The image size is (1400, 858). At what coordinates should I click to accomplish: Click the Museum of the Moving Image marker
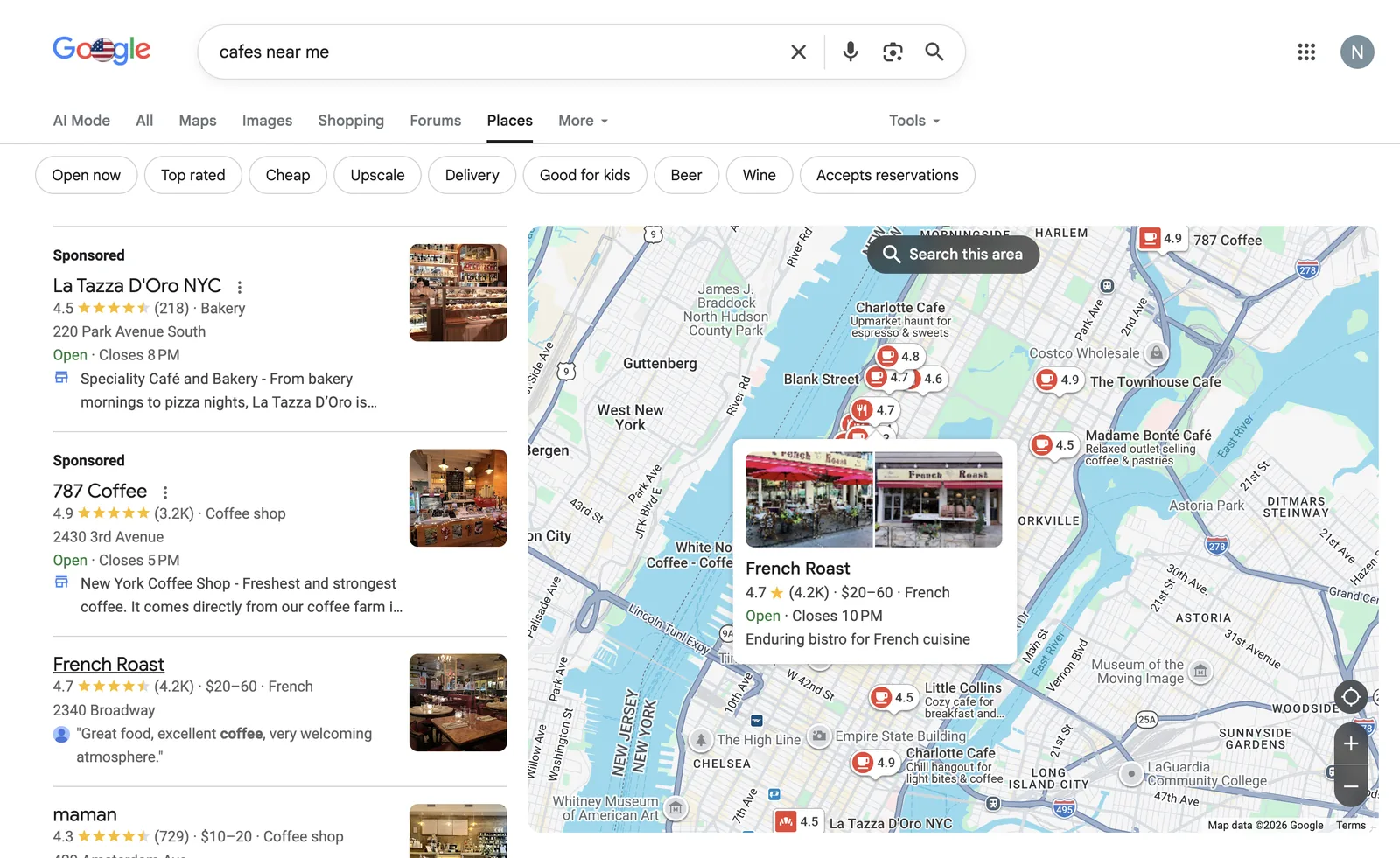point(1201,672)
